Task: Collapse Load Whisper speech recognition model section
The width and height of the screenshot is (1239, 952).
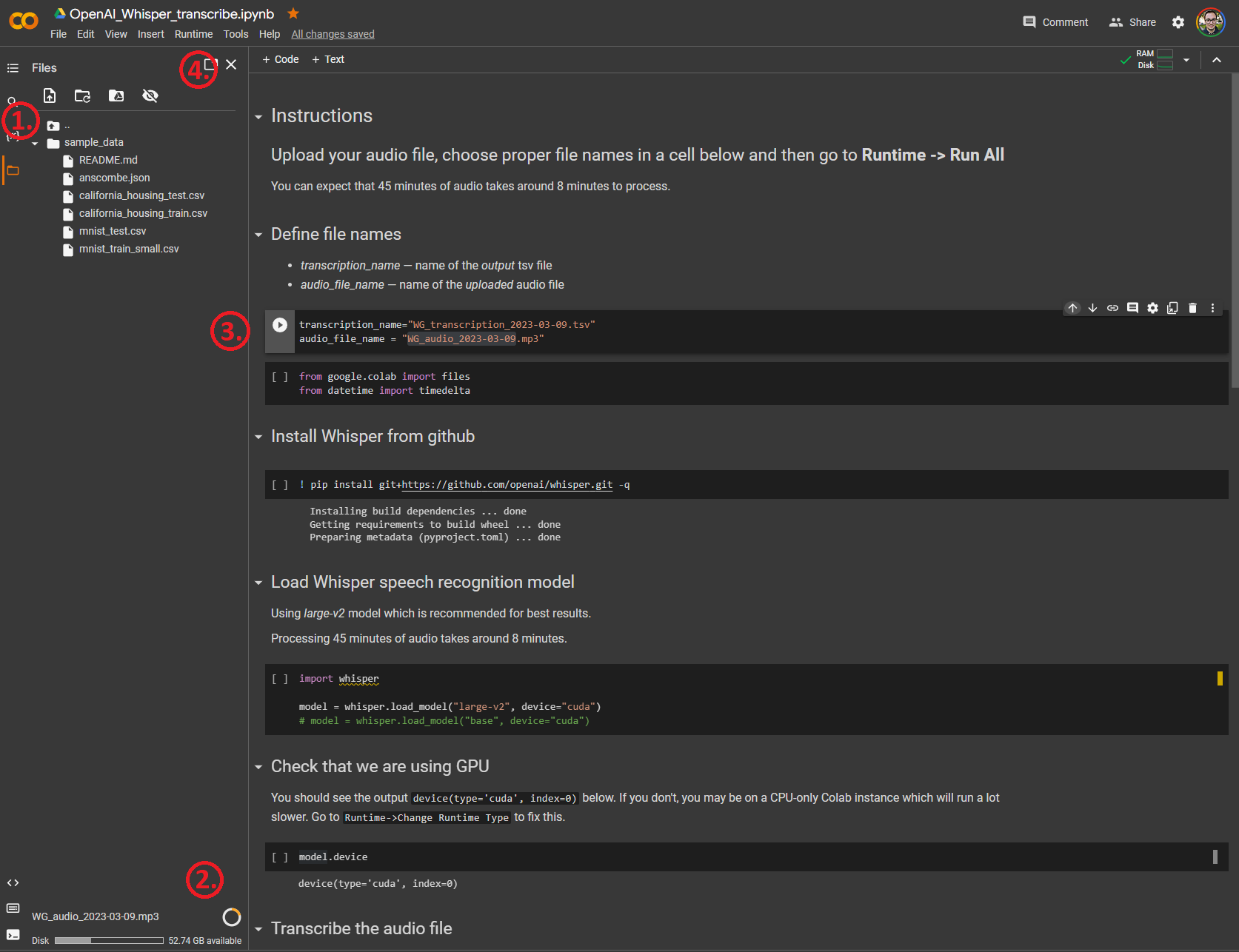Action: coord(258,583)
